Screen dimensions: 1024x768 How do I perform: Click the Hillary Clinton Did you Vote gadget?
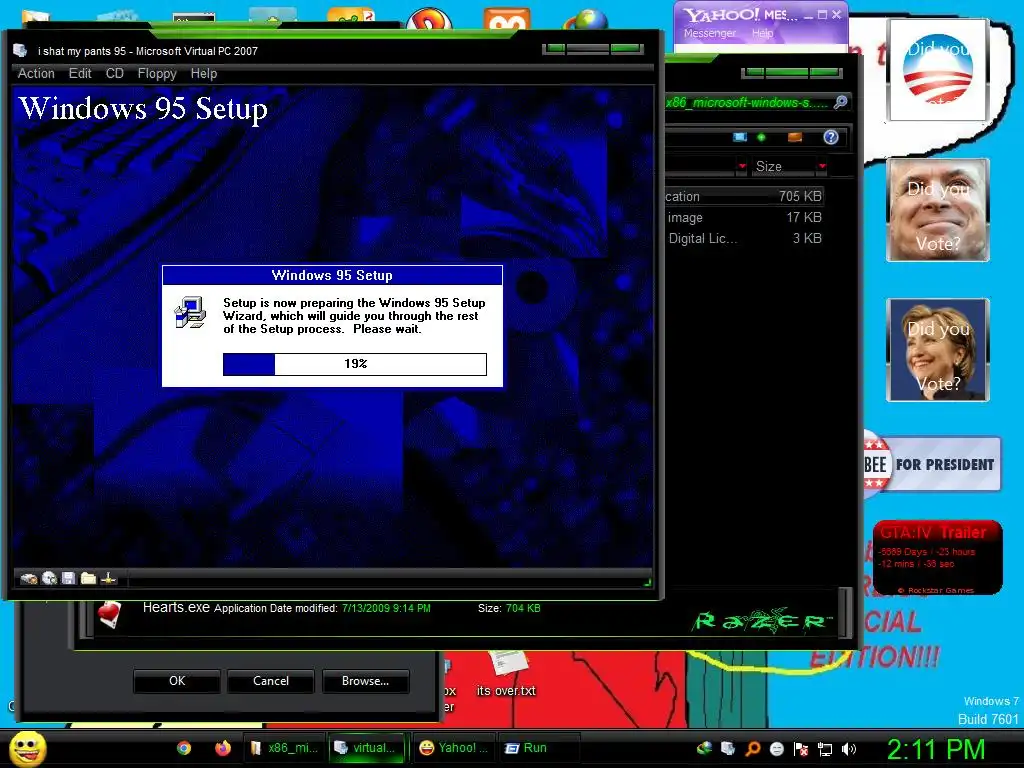[938, 350]
